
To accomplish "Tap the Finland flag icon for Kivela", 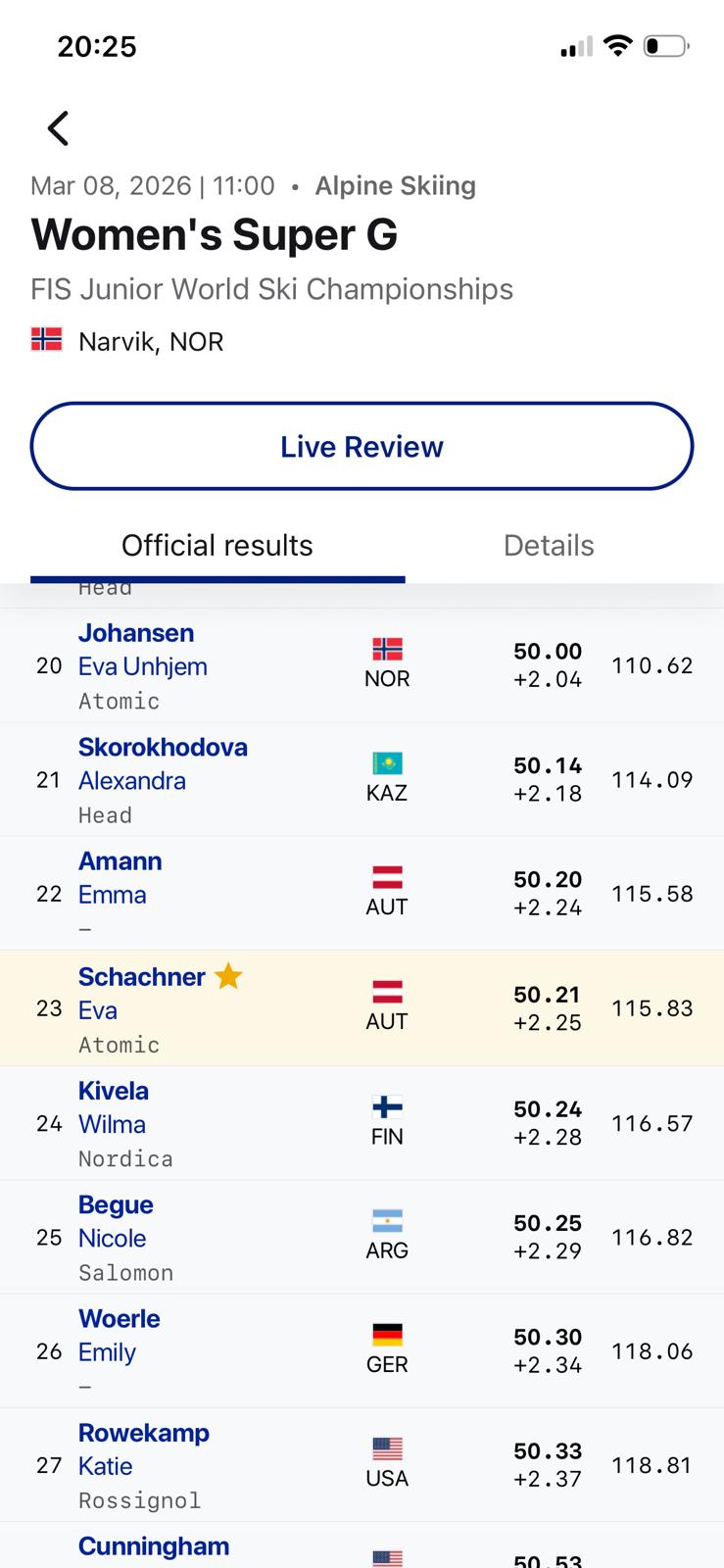I will coord(387,1107).
